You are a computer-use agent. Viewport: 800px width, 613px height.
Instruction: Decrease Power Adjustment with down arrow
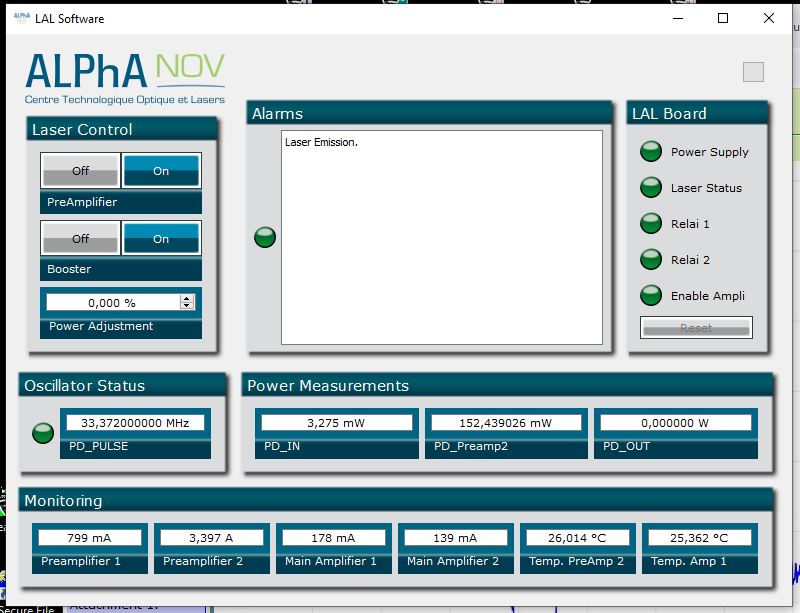click(187, 305)
